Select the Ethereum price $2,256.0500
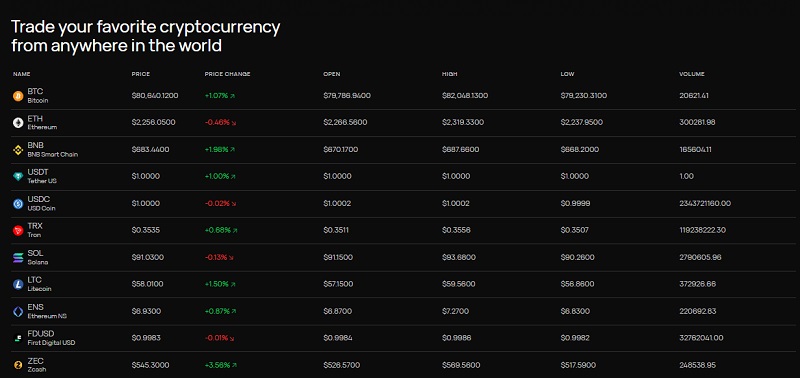Viewport: 800px width, 378px height. pyautogui.click(x=154, y=123)
